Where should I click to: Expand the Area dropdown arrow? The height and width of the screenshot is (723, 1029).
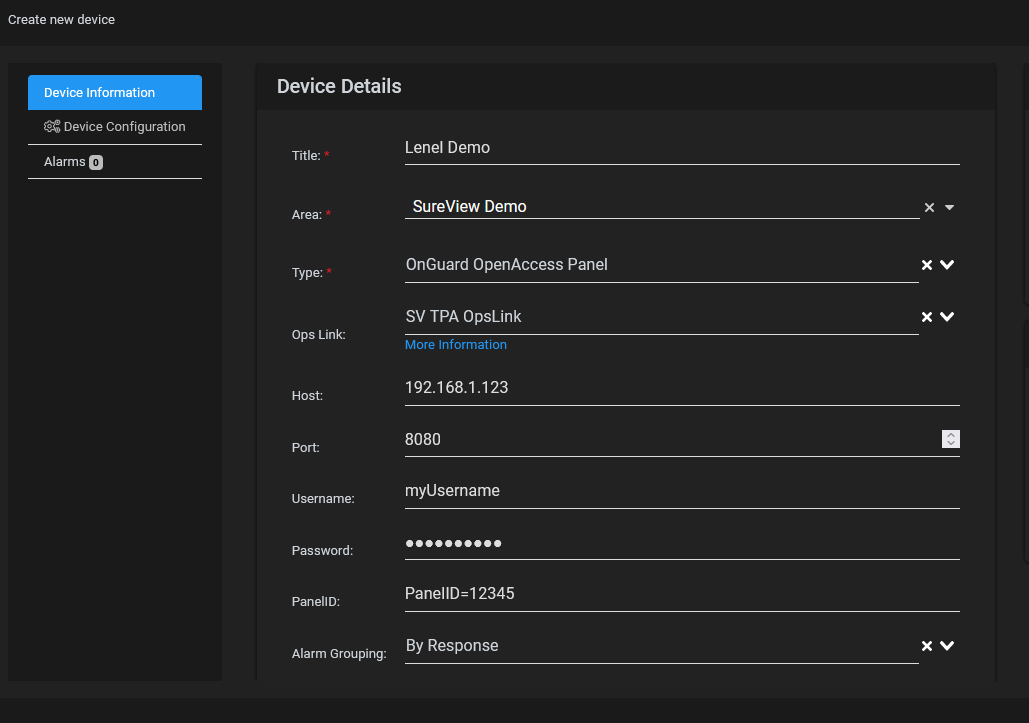point(949,207)
